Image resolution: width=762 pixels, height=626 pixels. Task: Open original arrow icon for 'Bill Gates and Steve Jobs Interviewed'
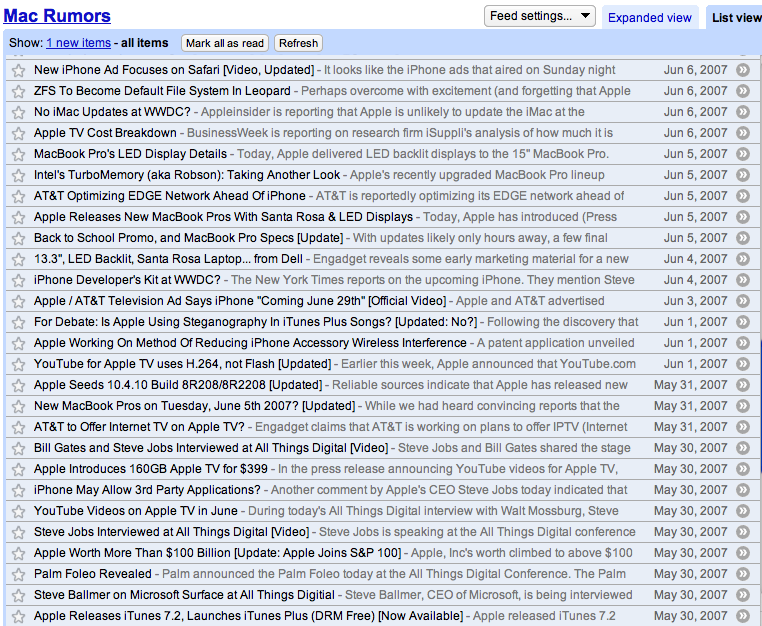pos(743,448)
